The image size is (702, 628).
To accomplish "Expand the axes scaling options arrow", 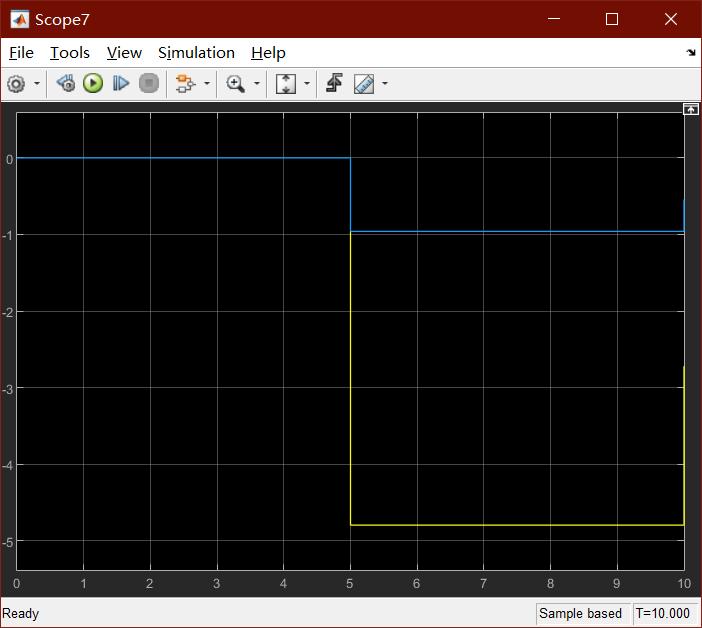I will [x=307, y=84].
